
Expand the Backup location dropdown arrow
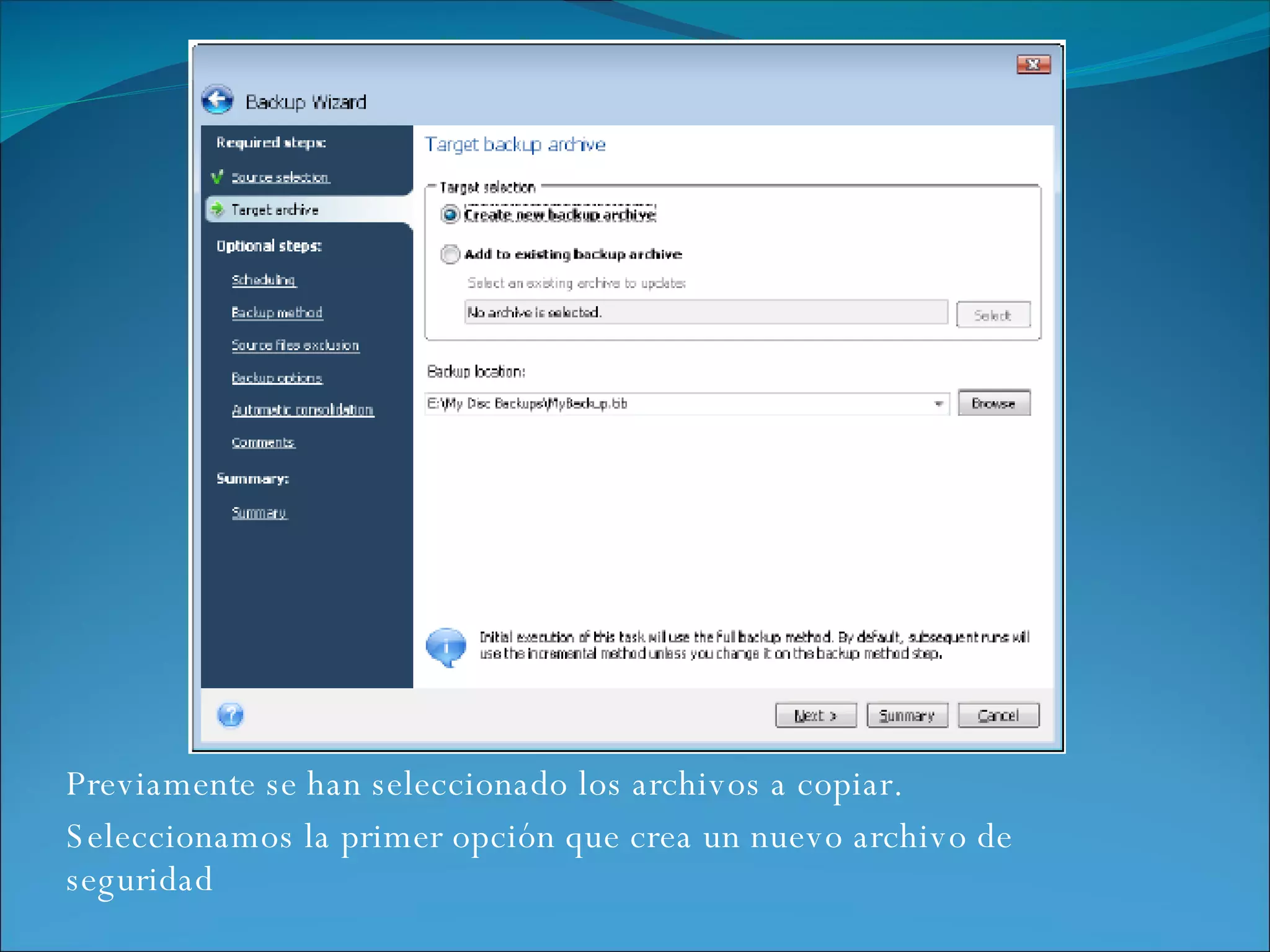(939, 404)
